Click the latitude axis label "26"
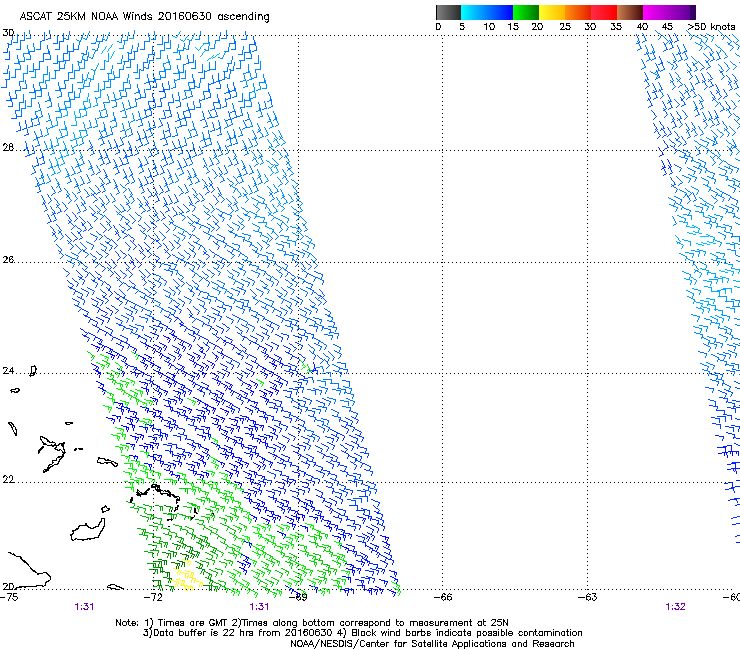The width and height of the screenshot is (740, 650). coord(8,260)
